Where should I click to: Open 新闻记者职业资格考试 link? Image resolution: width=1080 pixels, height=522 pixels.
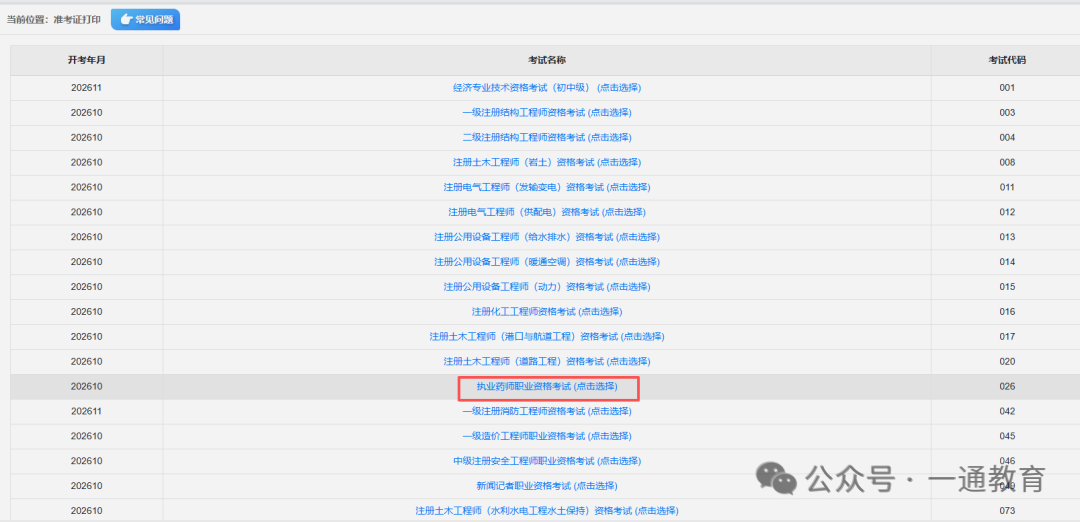coord(547,486)
